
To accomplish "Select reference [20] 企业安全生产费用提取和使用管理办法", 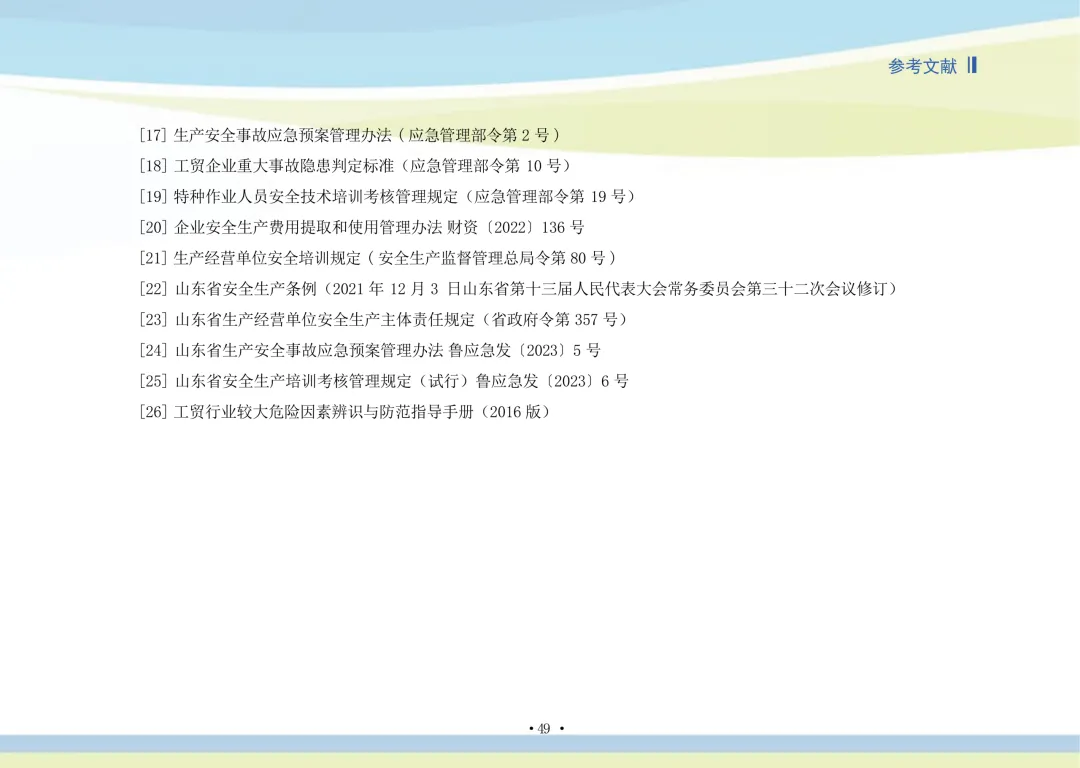I will (x=362, y=227).
